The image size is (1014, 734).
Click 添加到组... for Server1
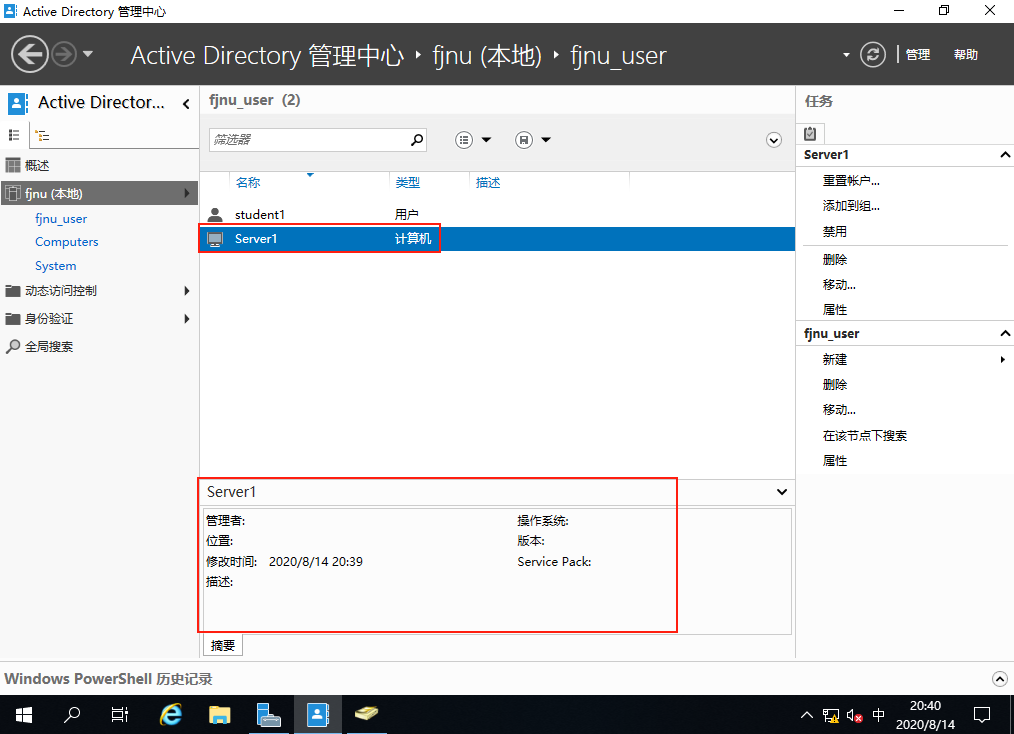[851, 206]
